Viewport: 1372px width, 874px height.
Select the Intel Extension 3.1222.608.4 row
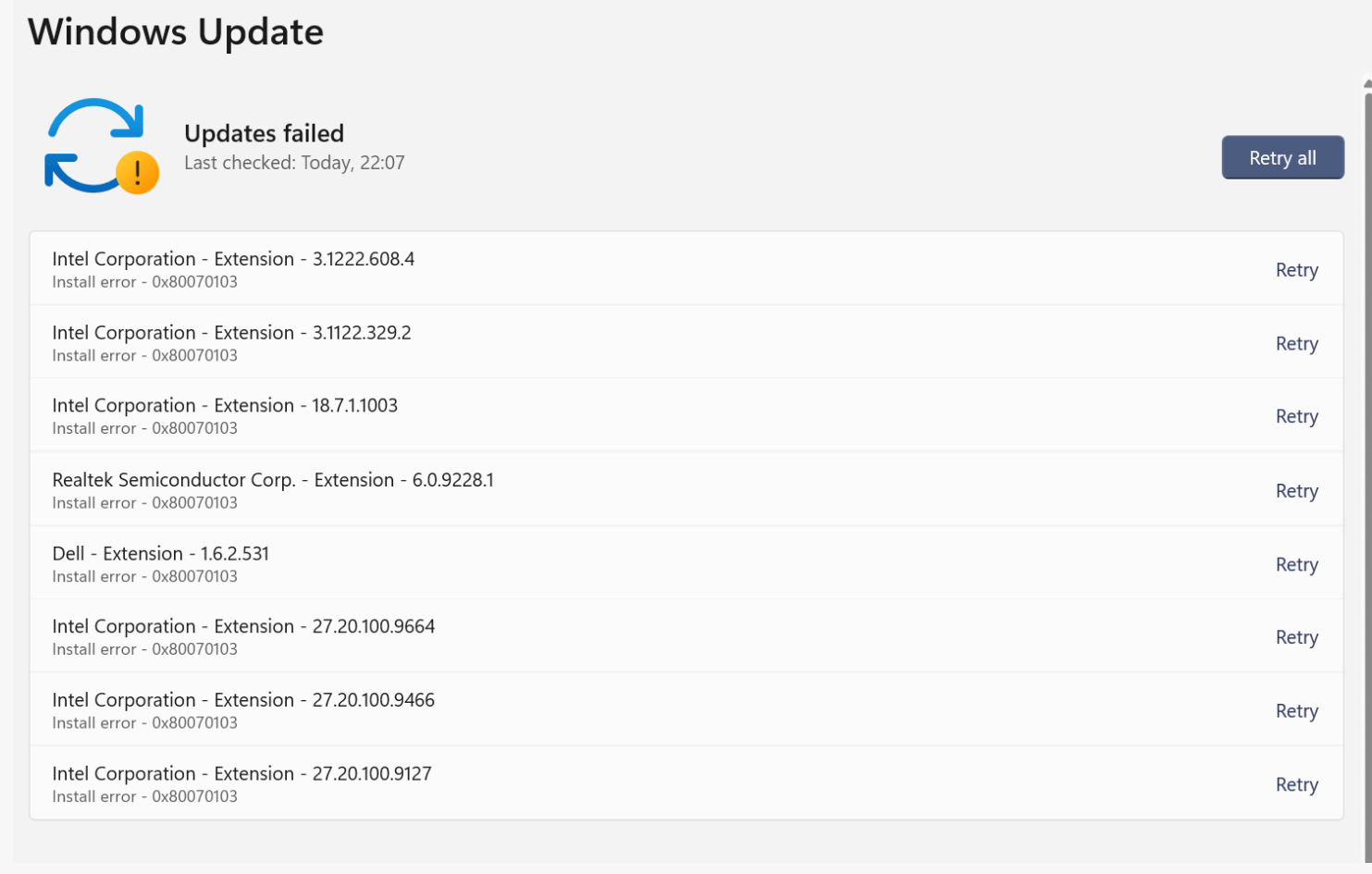pos(686,269)
